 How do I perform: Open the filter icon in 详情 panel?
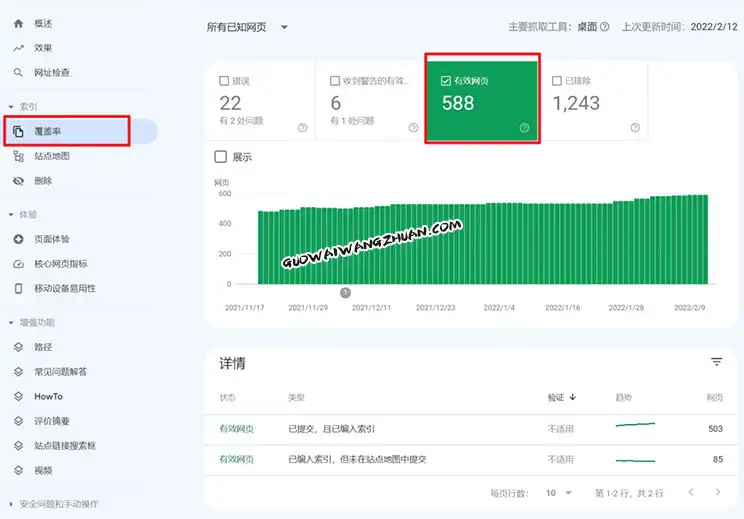coord(716,362)
